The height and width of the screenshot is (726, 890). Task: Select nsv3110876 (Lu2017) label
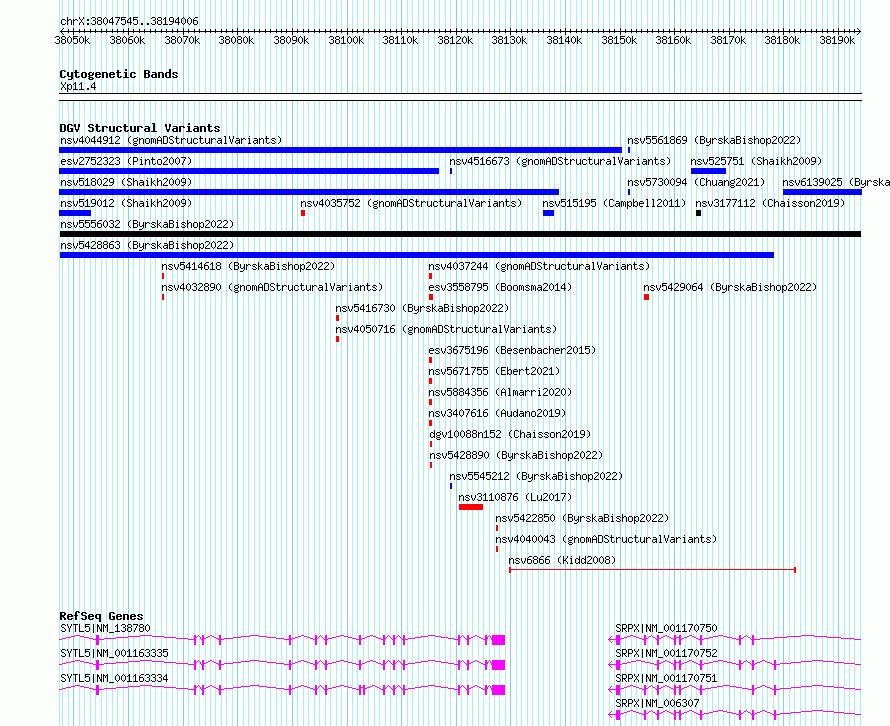tap(515, 497)
